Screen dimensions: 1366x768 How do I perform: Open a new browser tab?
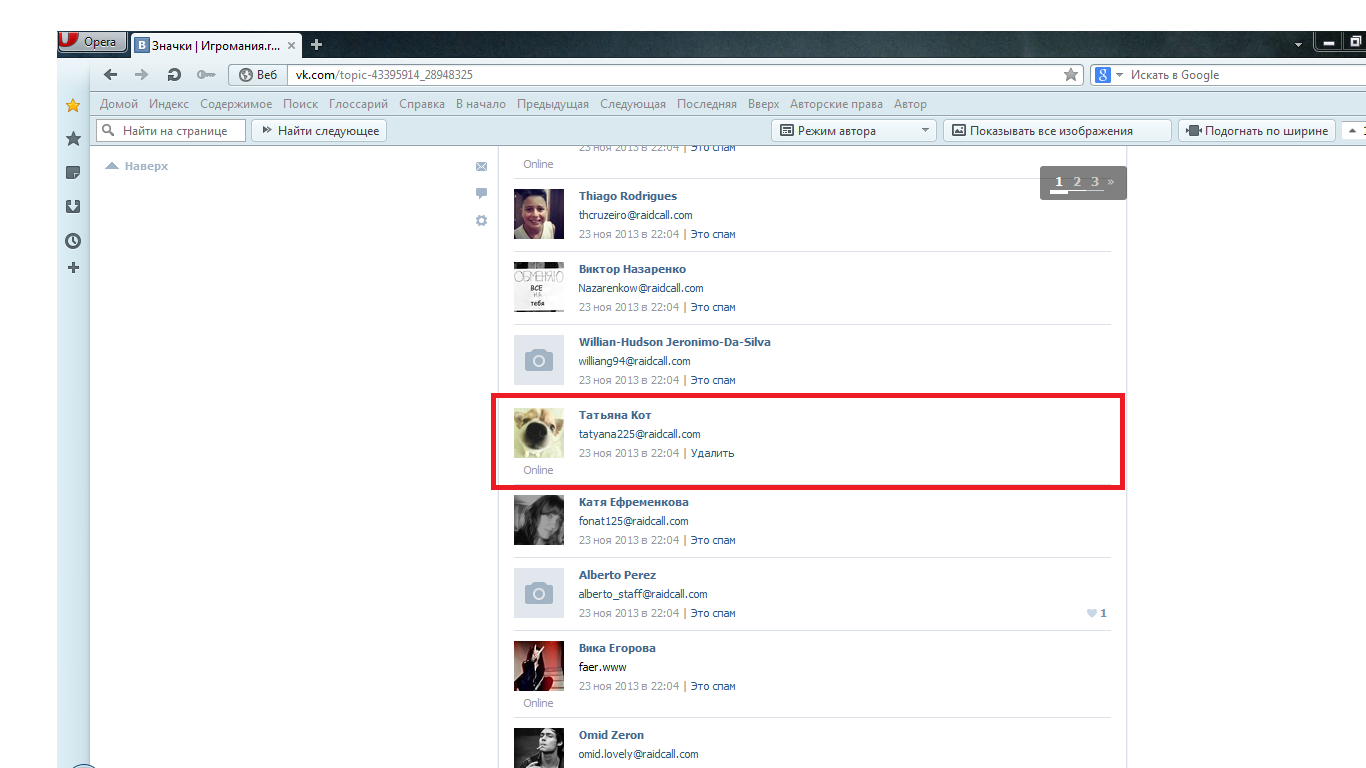[316, 45]
